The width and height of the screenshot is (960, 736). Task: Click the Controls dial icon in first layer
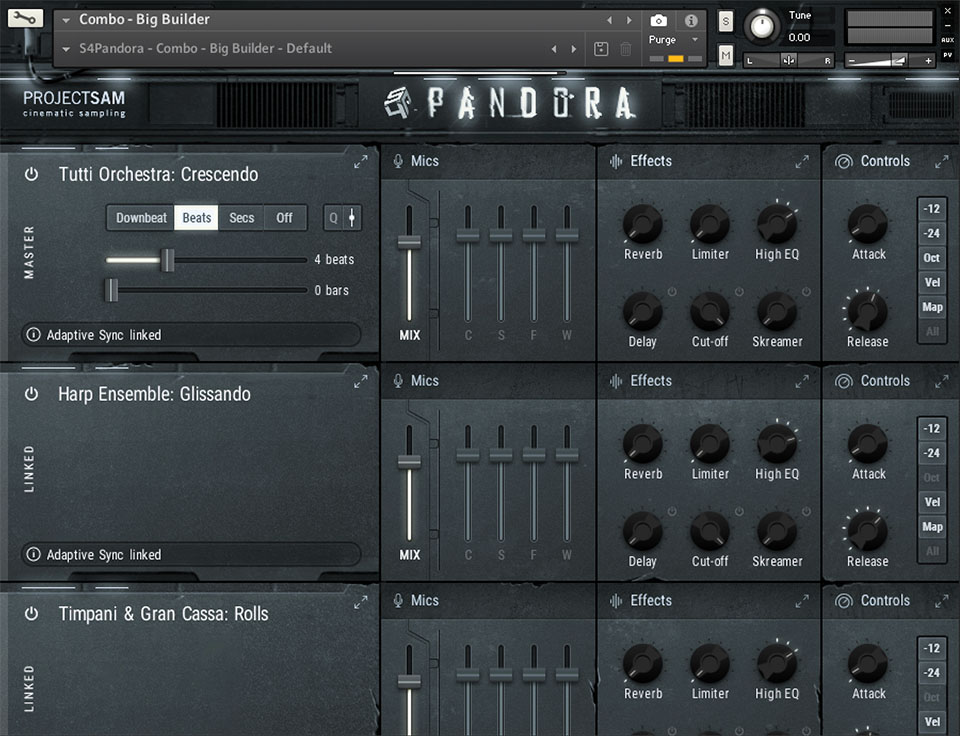(844, 162)
